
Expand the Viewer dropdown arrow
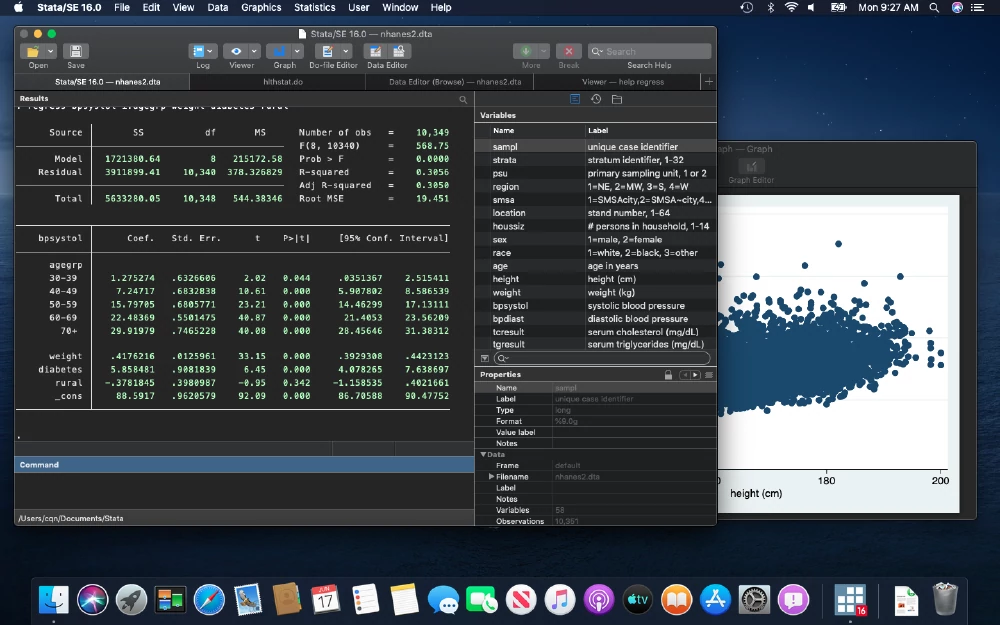[254, 52]
